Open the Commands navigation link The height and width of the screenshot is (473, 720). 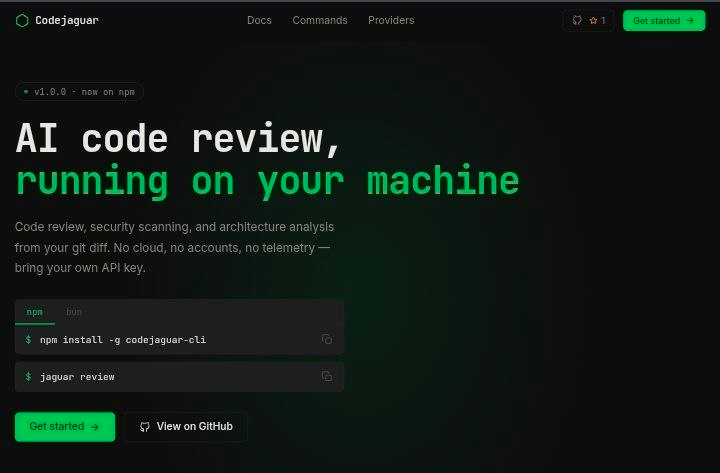320,20
